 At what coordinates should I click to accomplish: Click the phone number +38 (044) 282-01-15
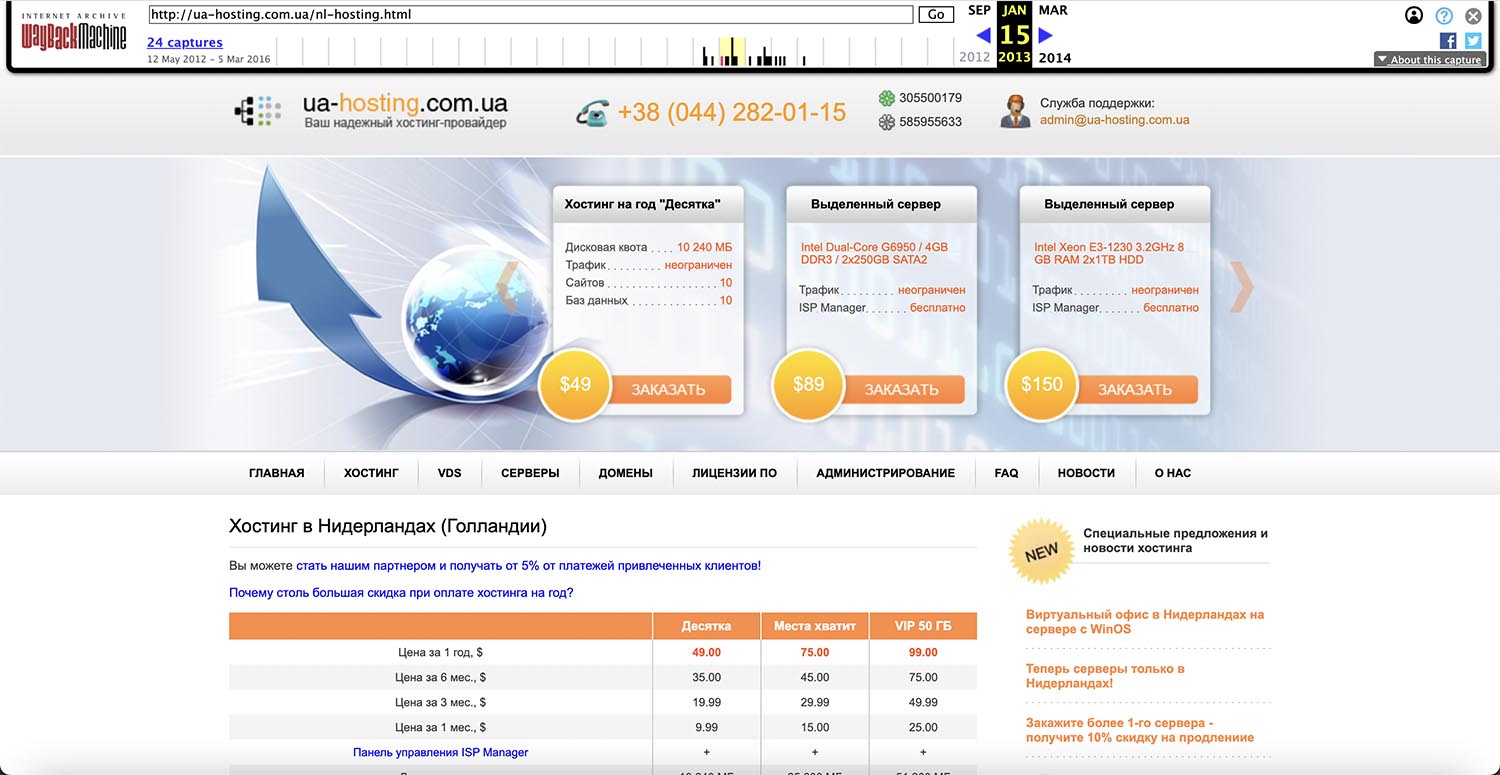tap(732, 112)
